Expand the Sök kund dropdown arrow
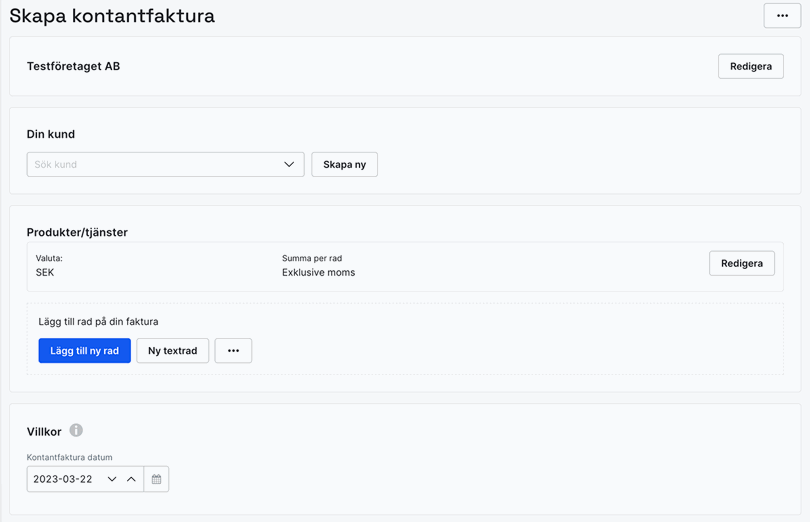The image size is (810, 522). click(289, 164)
